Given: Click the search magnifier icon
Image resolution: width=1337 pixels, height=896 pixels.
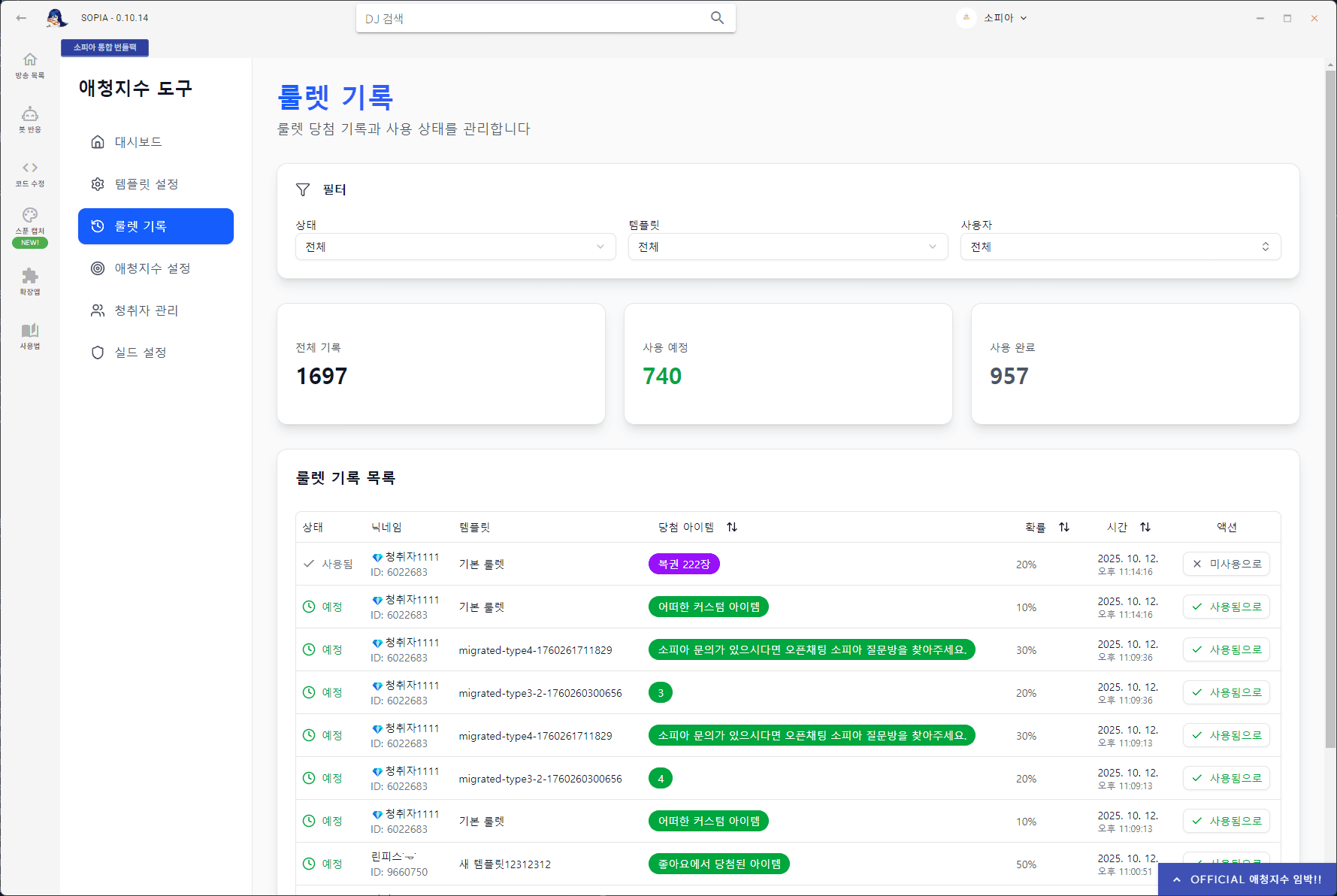Looking at the screenshot, I should pos(717,18).
